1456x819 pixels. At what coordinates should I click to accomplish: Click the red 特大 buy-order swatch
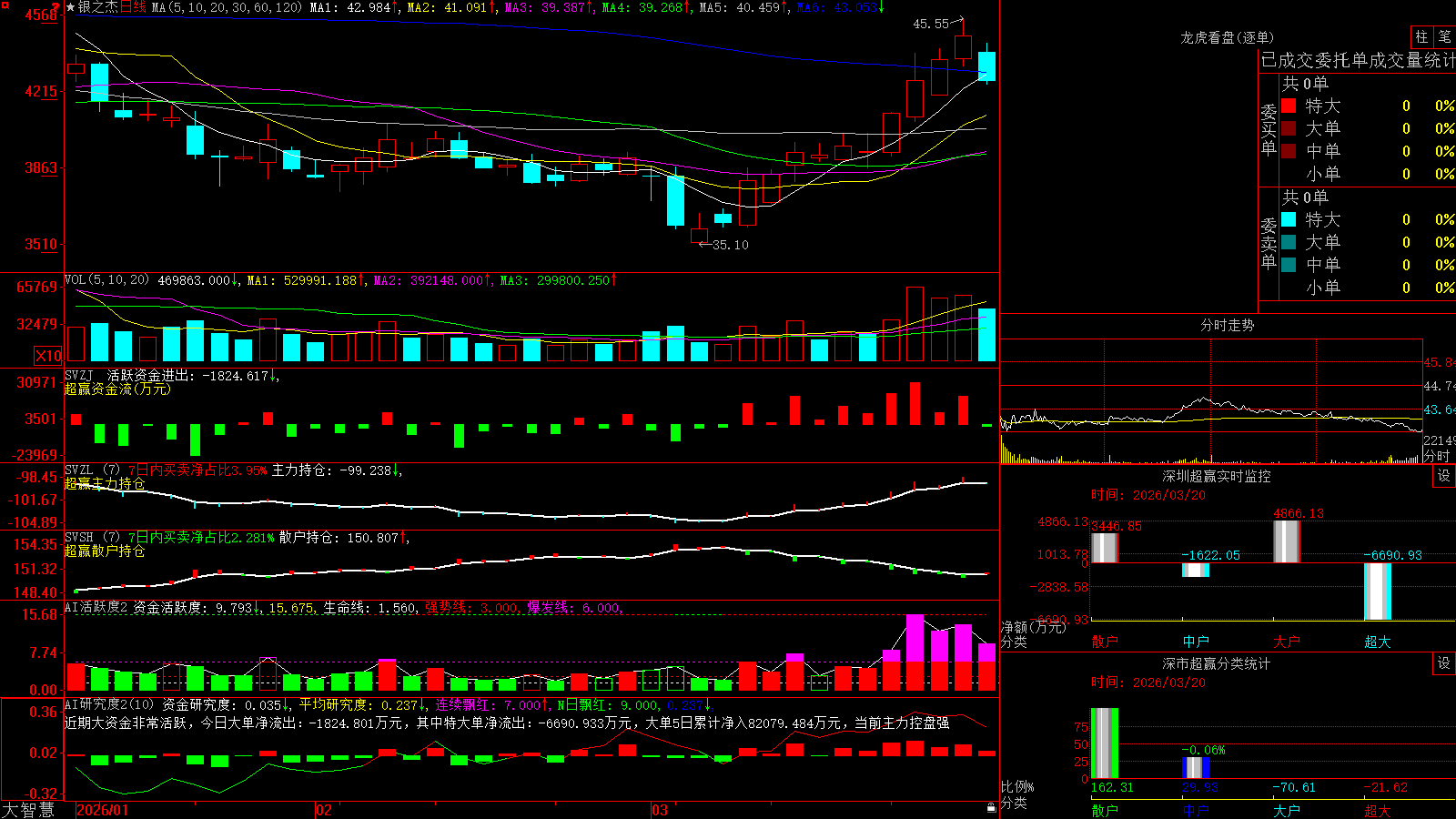pos(1289,106)
